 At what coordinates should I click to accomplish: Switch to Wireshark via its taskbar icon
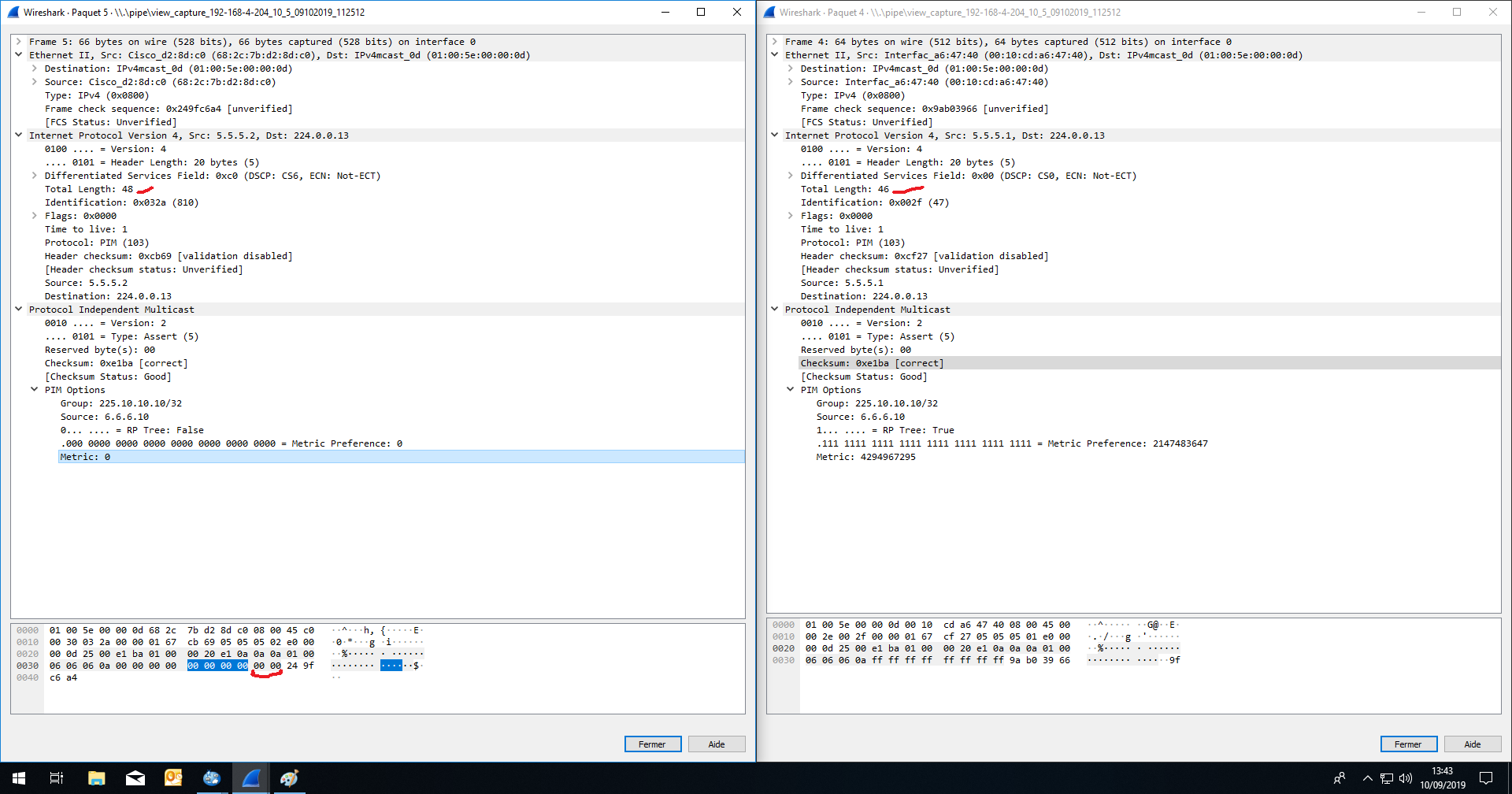click(250, 778)
